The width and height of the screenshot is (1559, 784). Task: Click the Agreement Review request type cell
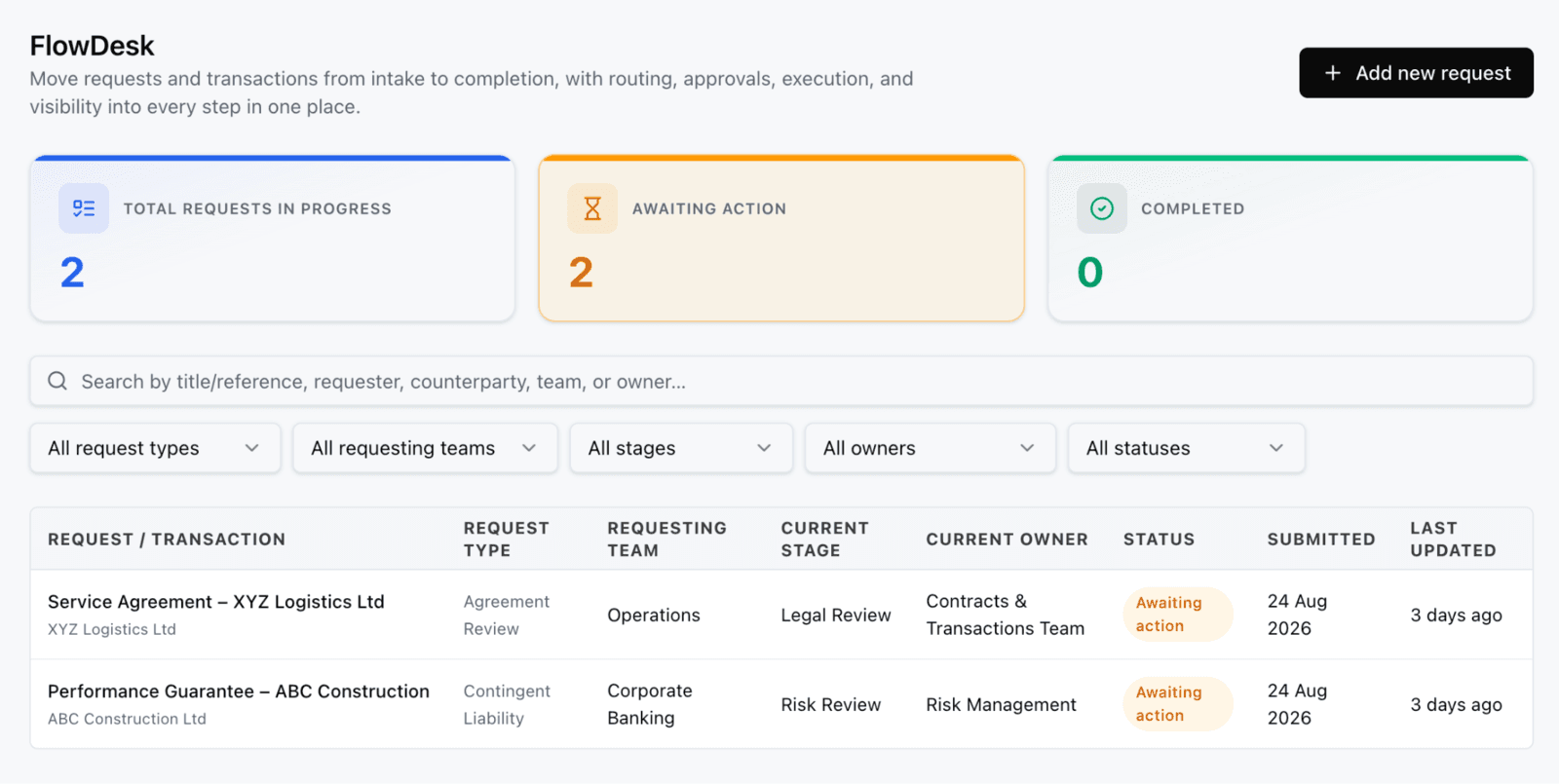tap(507, 616)
